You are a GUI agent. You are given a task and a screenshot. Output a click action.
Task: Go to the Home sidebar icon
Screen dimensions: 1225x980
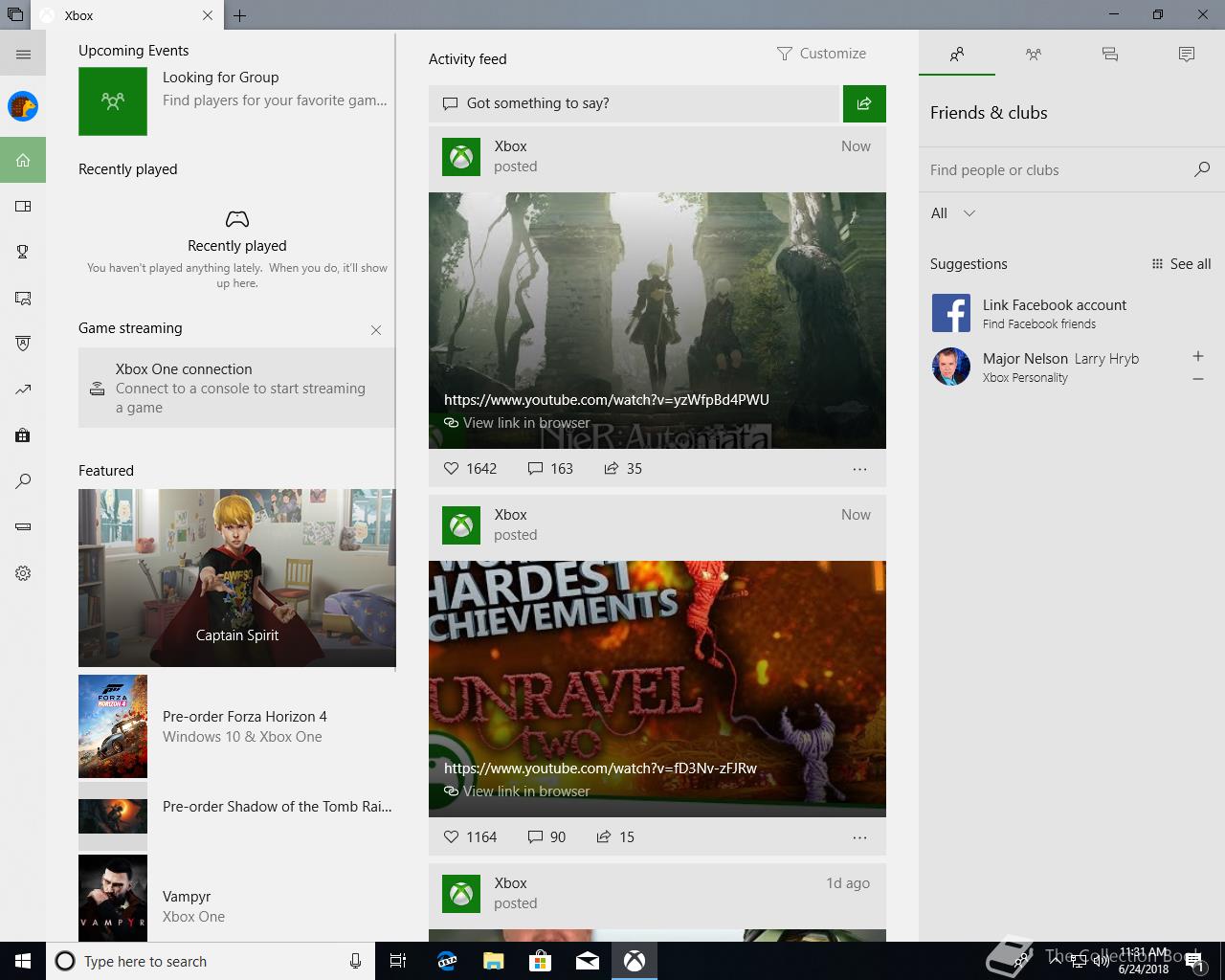point(23,160)
